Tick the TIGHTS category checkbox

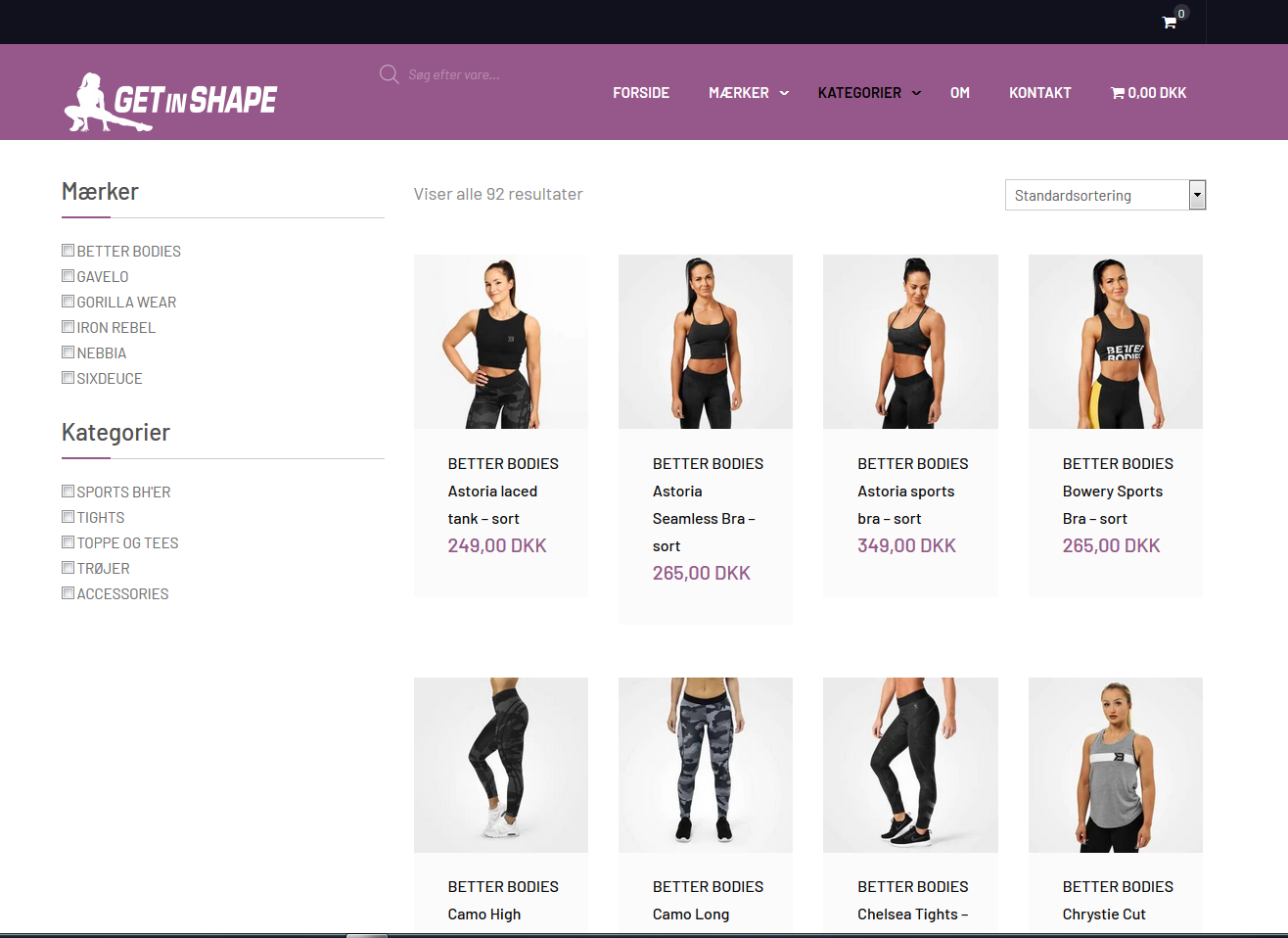click(x=69, y=517)
